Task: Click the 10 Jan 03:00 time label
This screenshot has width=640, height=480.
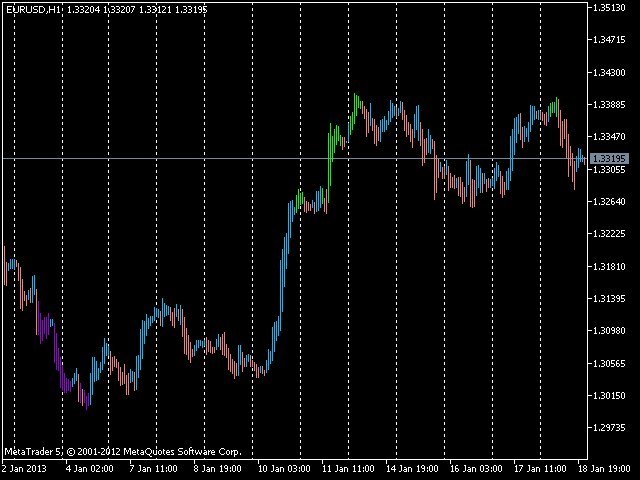Action: pyautogui.click(x=284, y=469)
